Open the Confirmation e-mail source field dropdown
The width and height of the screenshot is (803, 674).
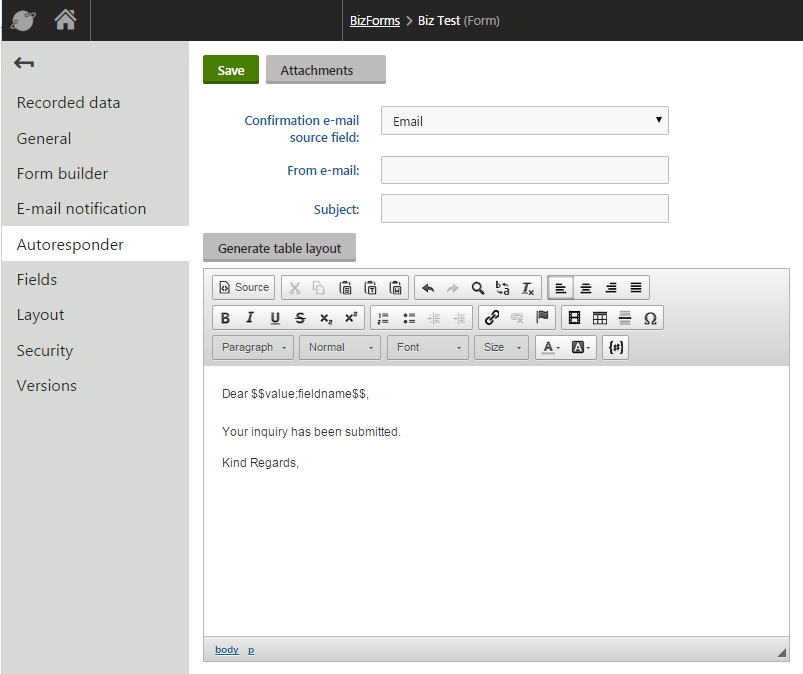[x=524, y=121]
